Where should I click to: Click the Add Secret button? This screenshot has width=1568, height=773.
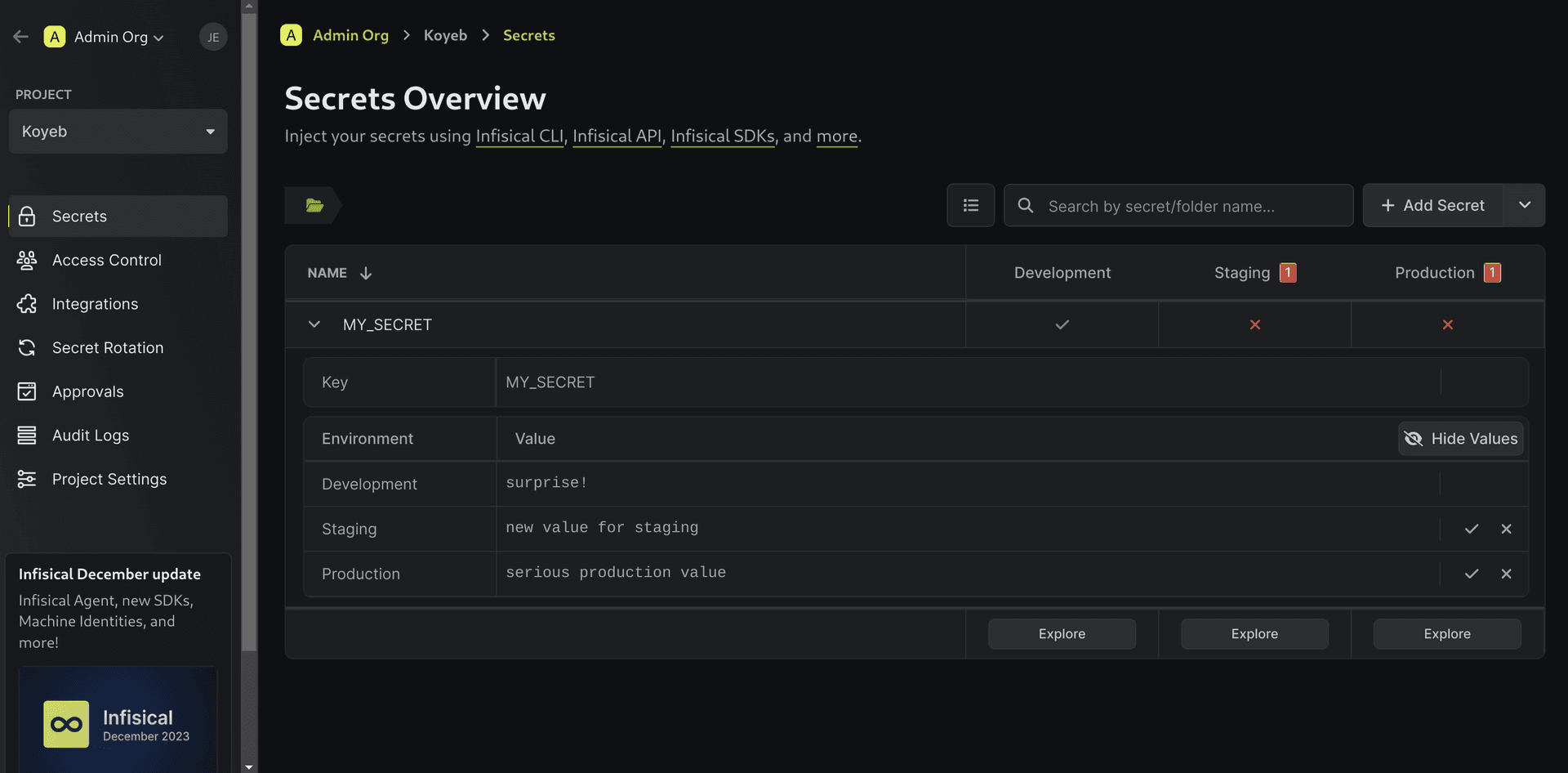click(x=1432, y=205)
